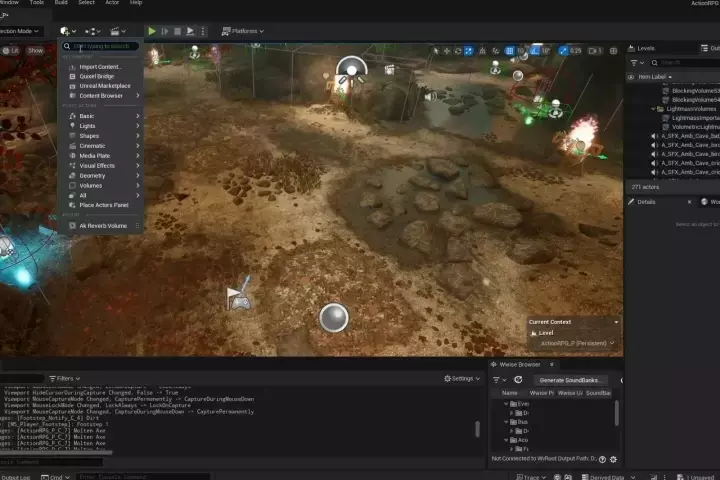720x480 pixels.
Task: Choose the Rotate gizmo icon
Action: [x=458, y=51]
